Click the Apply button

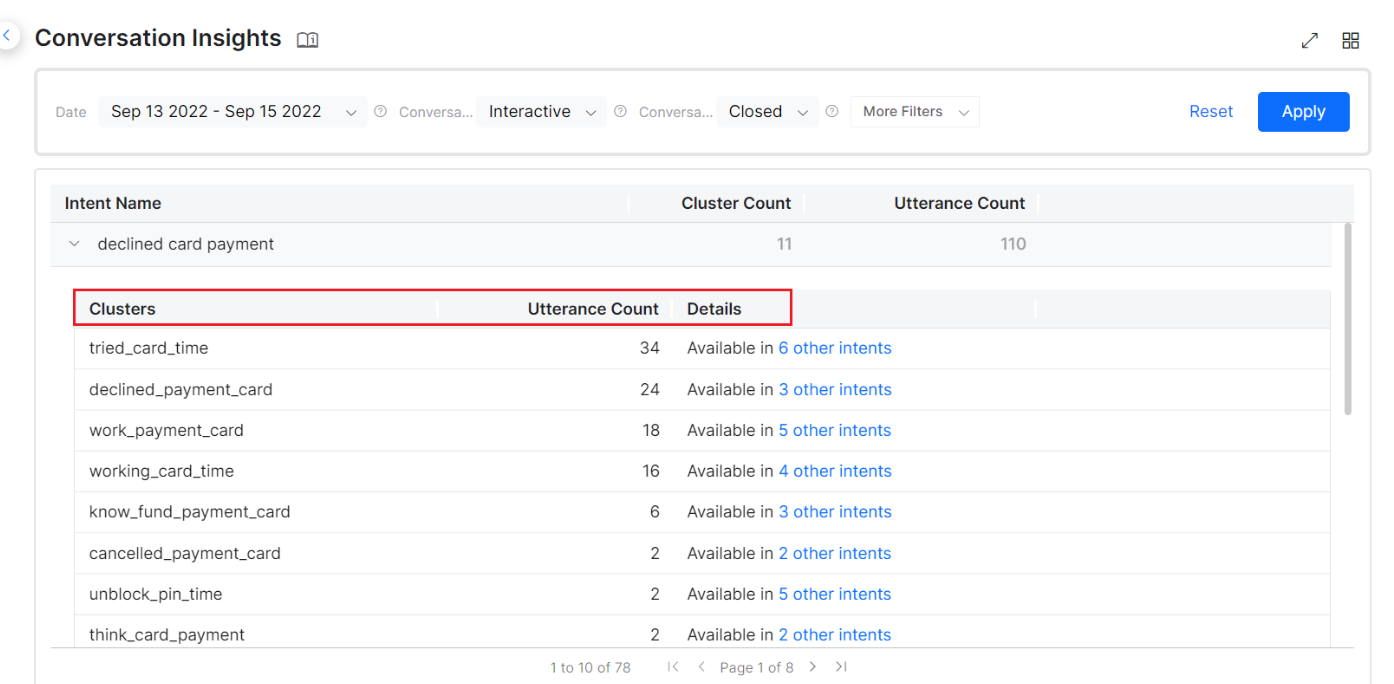point(1304,112)
